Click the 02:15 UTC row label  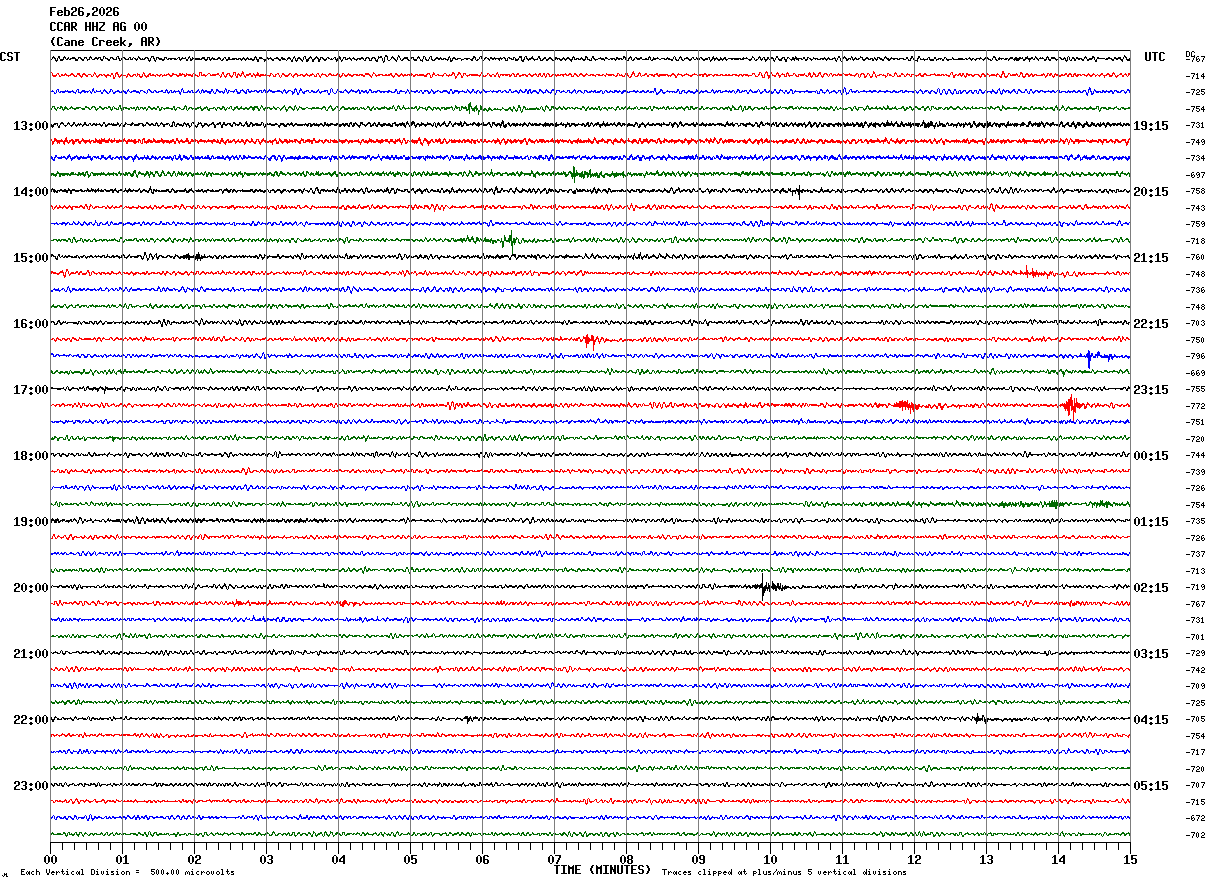tap(1151, 587)
